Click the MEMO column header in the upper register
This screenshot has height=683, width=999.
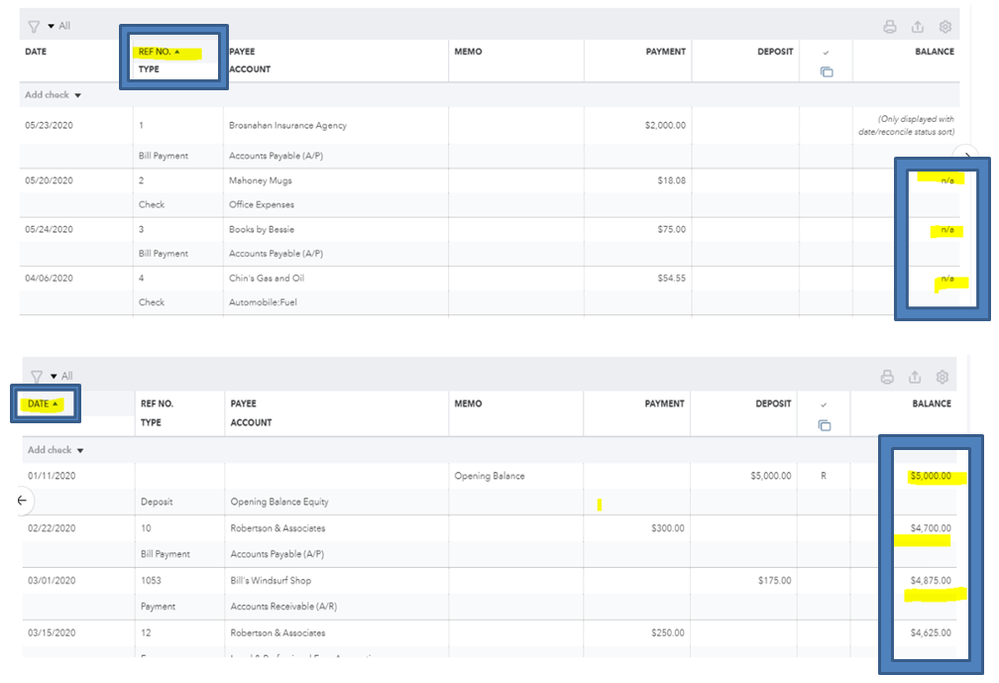click(x=468, y=52)
